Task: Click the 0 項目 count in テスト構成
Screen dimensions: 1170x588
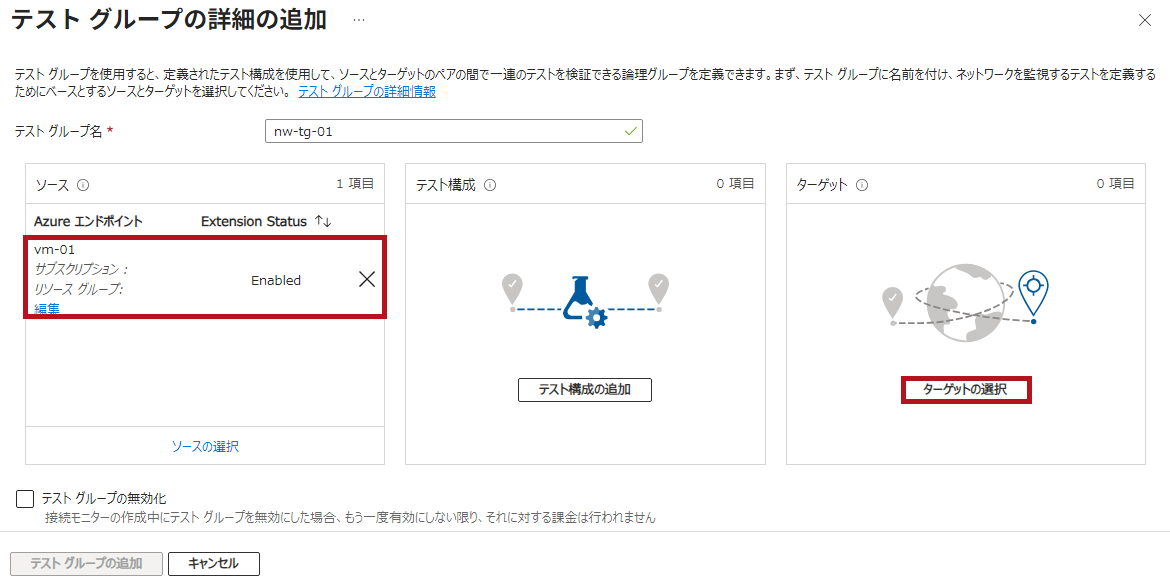Action: click(x=735, y=184)
